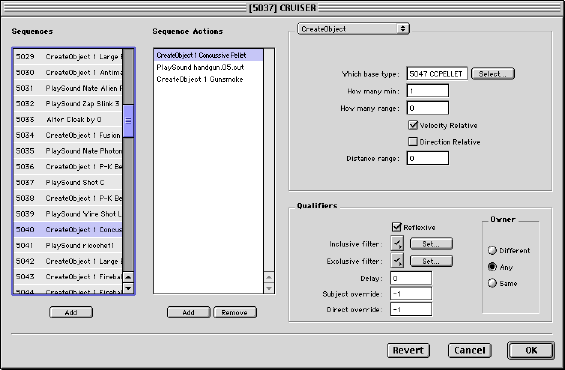
Task: Open the Exclusive filter flag icon
Action: 397,261
